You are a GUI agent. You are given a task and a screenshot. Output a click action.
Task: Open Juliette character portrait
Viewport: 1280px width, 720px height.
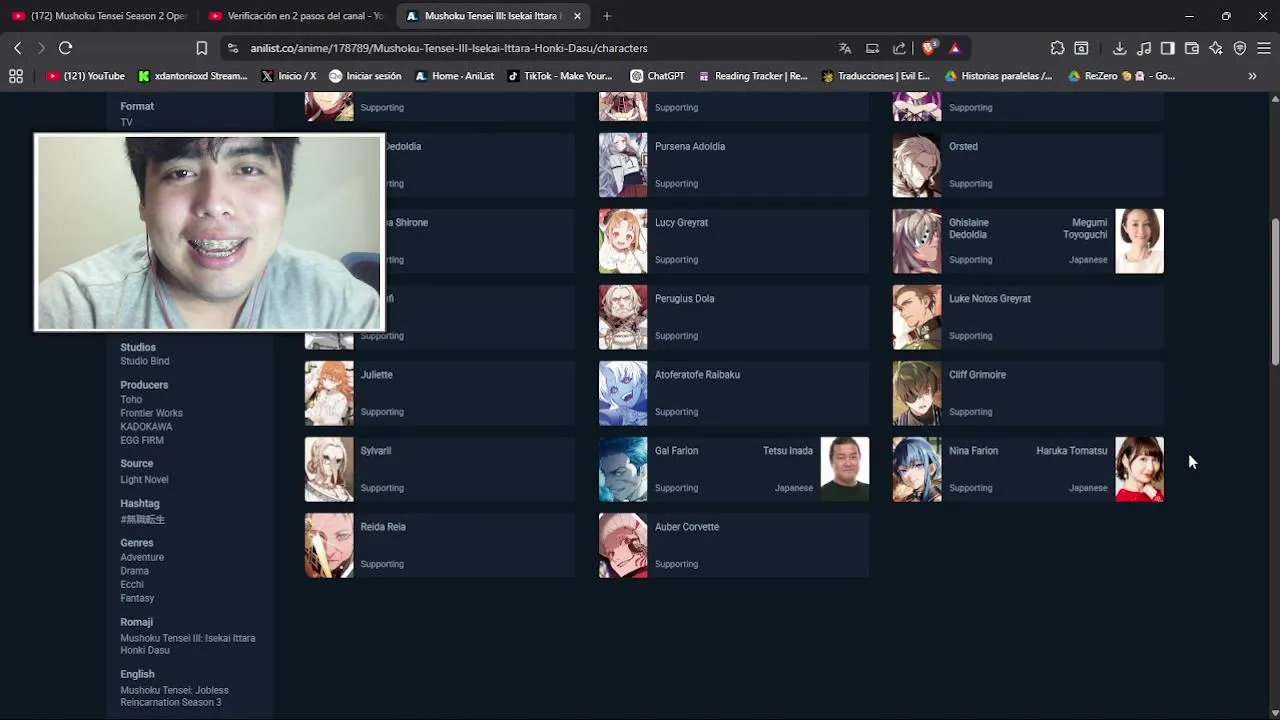coord(329,393)
